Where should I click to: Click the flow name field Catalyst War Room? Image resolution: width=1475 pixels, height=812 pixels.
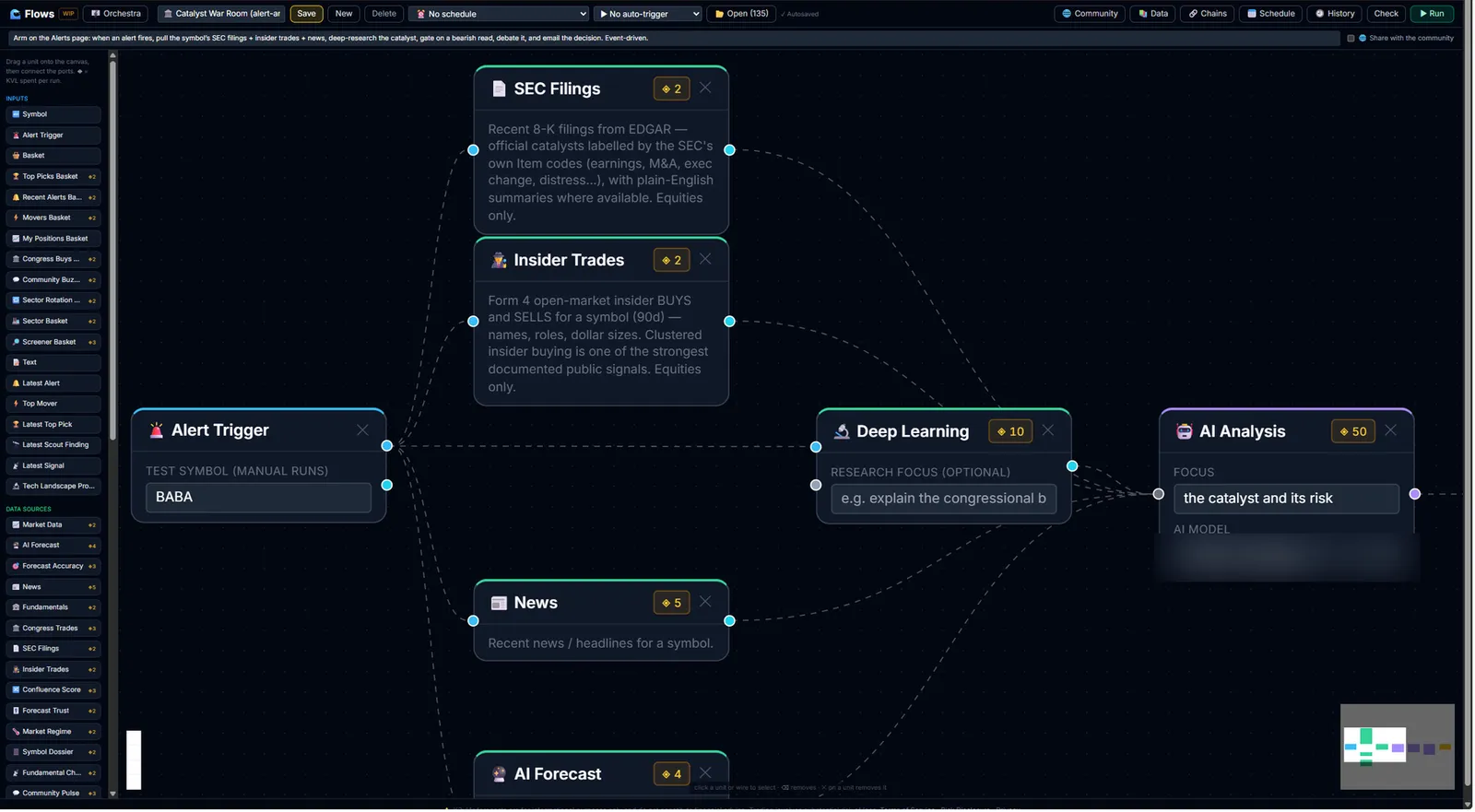221,14
